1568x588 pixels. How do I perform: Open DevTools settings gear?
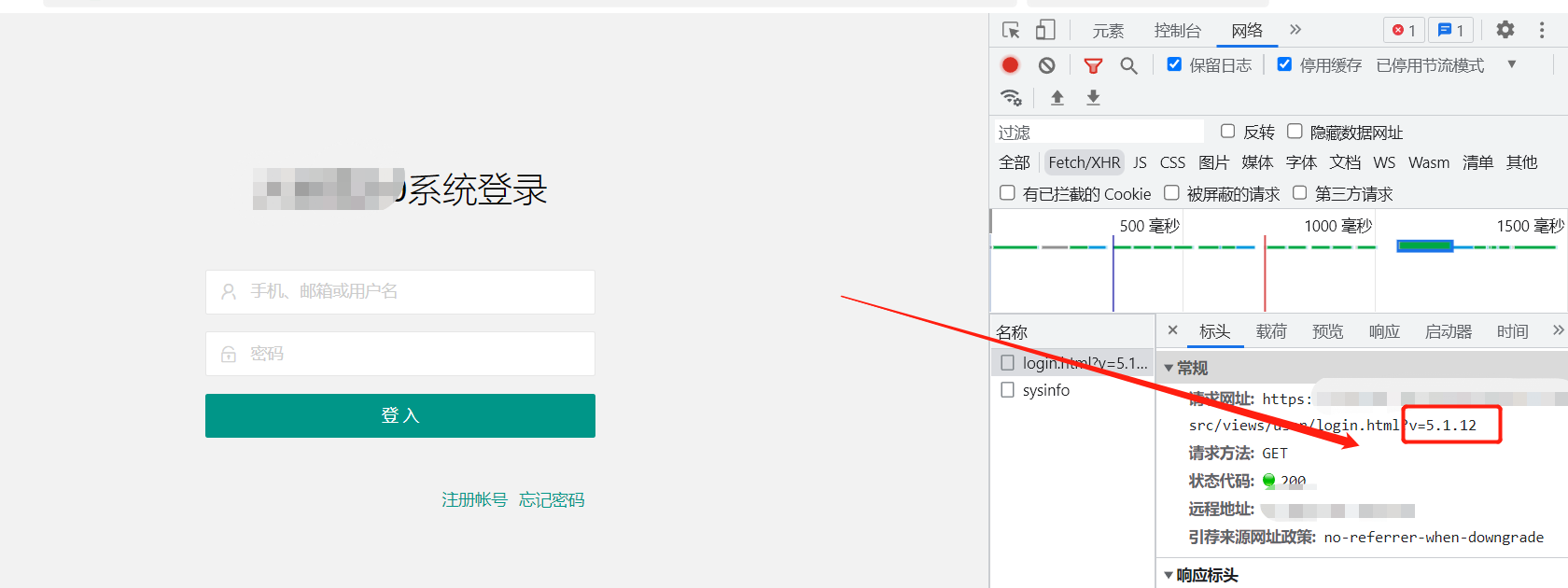[x=1505, y=30]
